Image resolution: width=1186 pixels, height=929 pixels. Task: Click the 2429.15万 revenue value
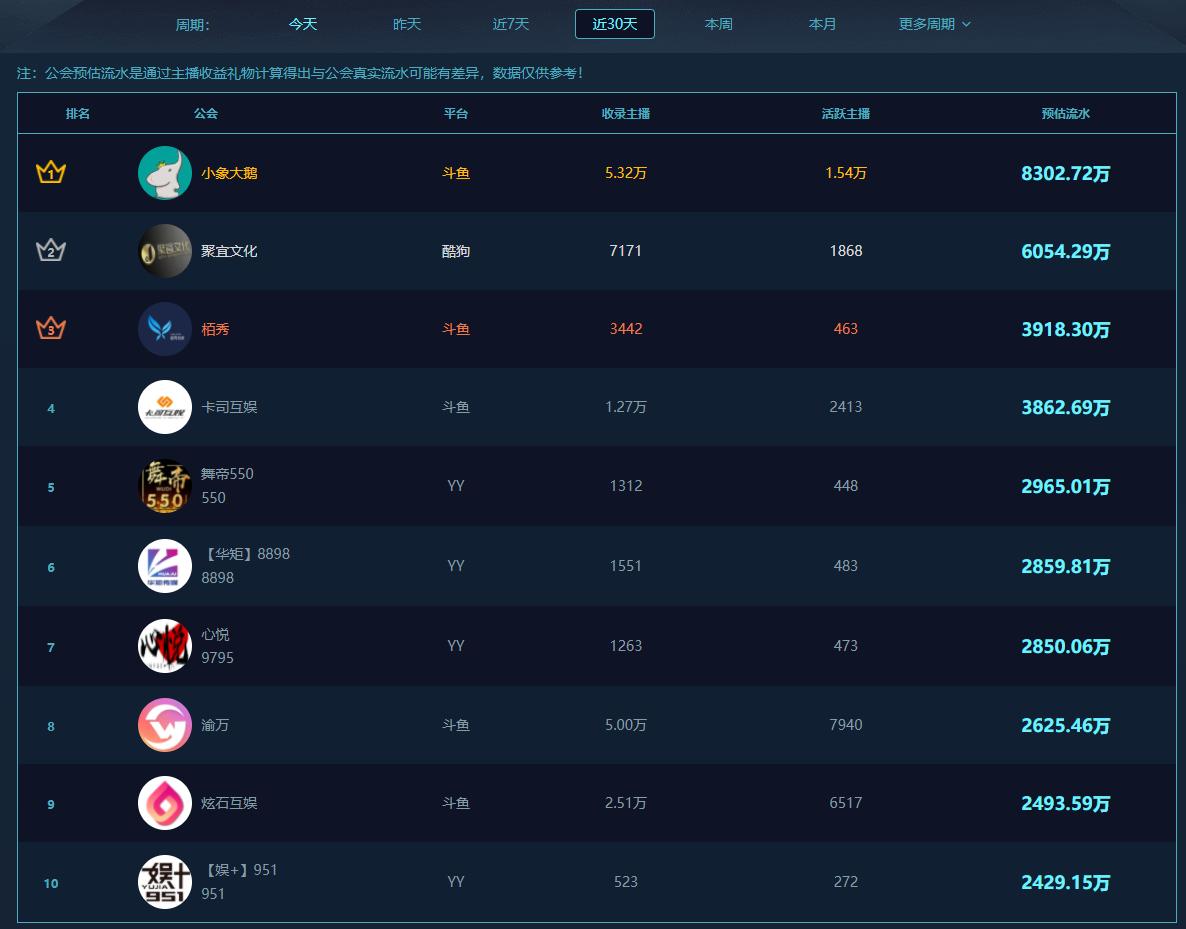click(1066, 883)
